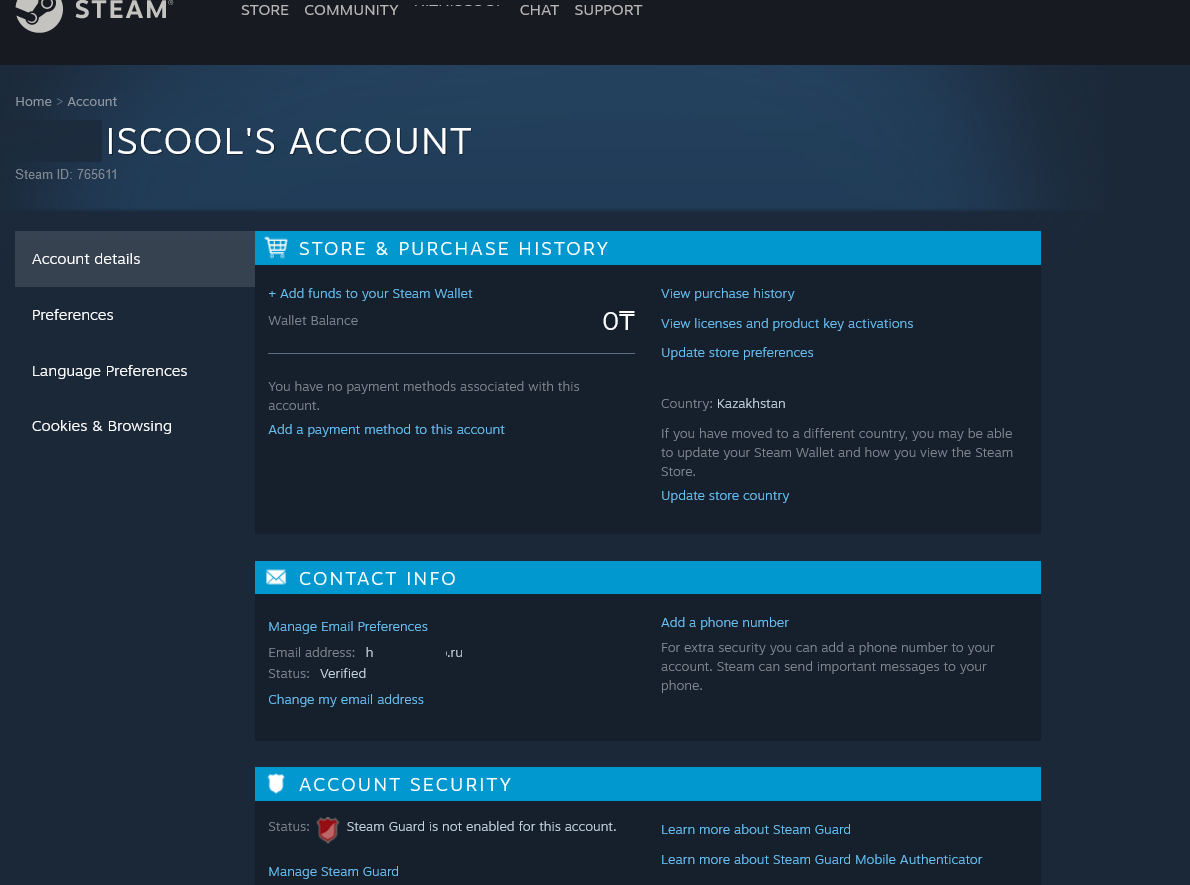Click the 'no payment methods' notice text
Viewport: 1190px width, 885px height.
coord(423,396)
